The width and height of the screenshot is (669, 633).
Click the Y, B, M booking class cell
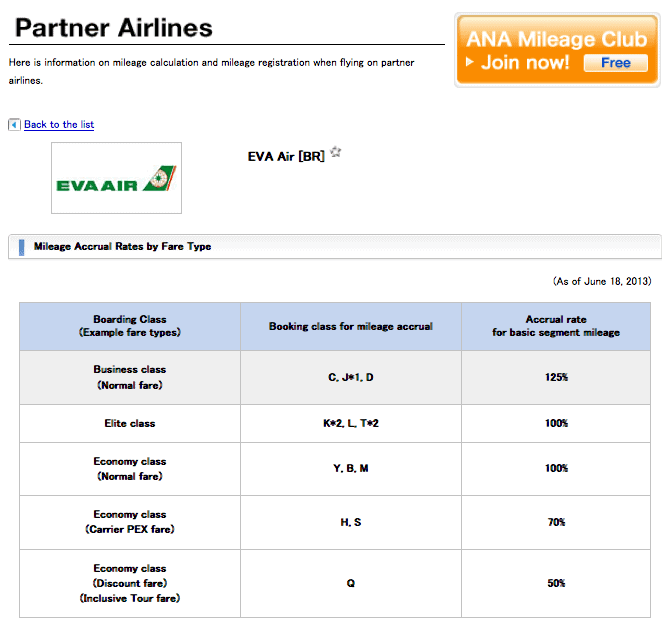pos(351,469)
